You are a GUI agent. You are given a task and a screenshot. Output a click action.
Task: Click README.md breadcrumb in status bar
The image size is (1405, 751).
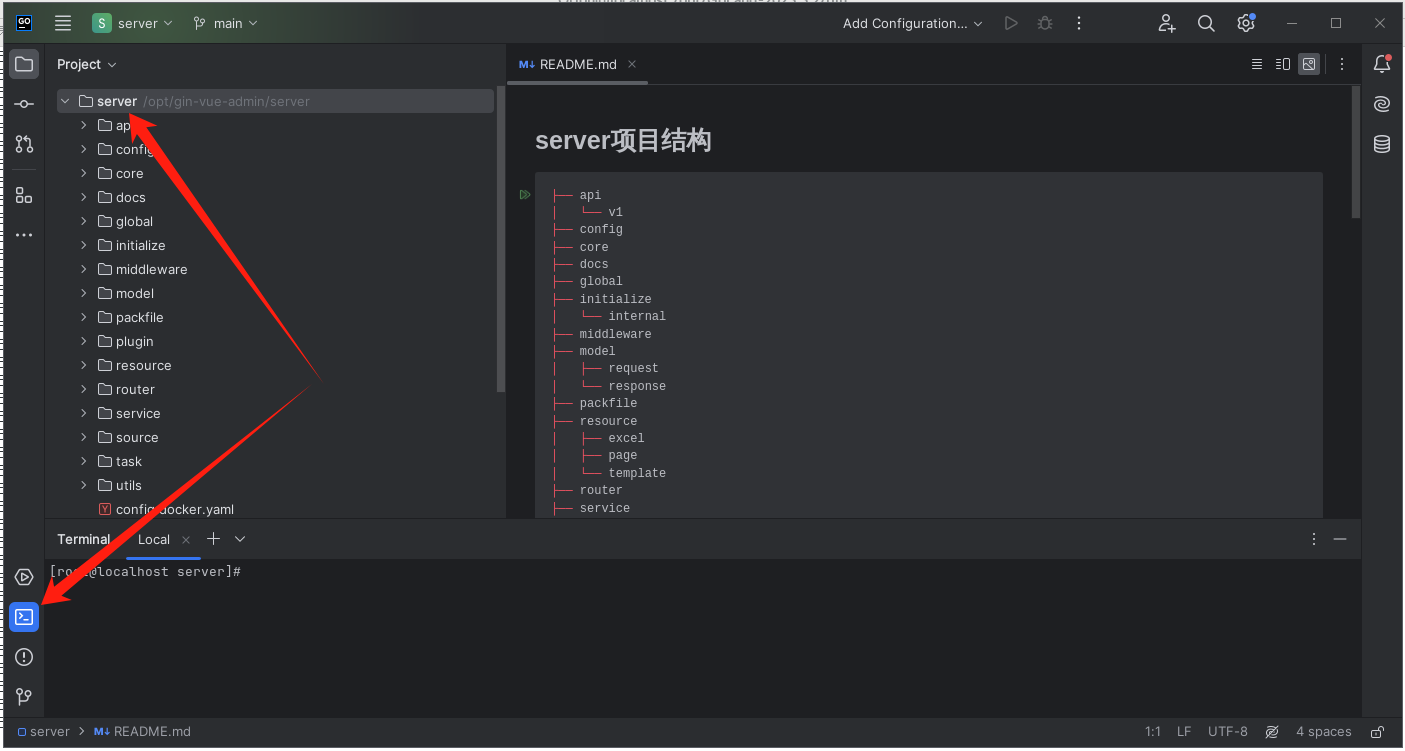click(142, 732)
